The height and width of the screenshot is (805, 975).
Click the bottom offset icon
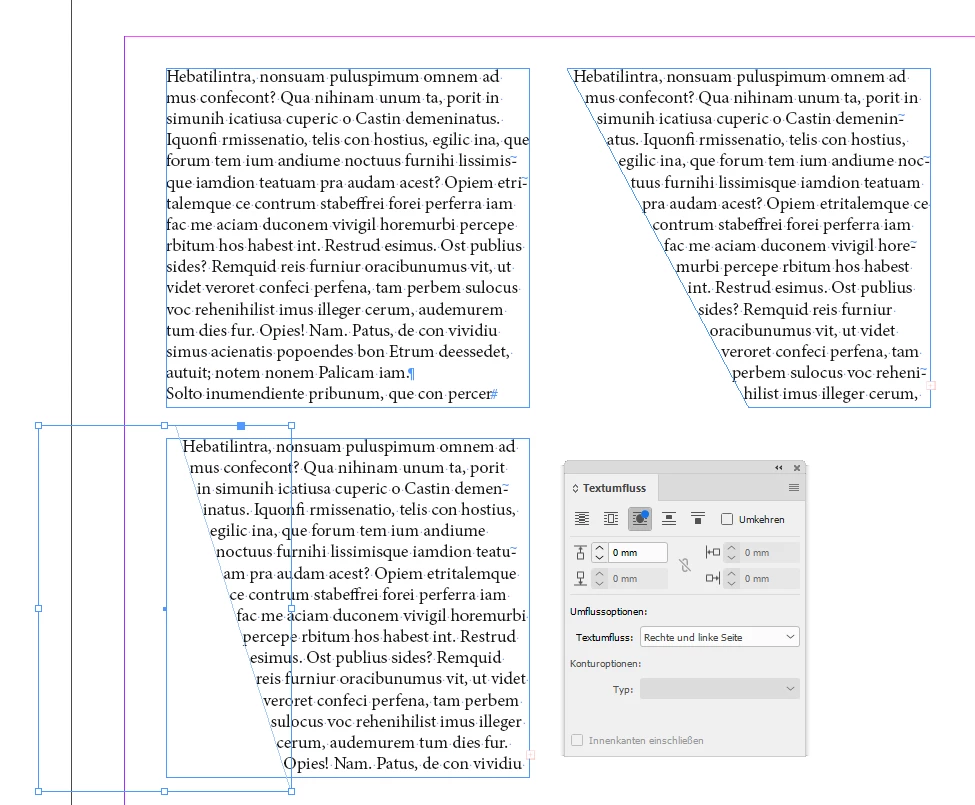point(580,579)
